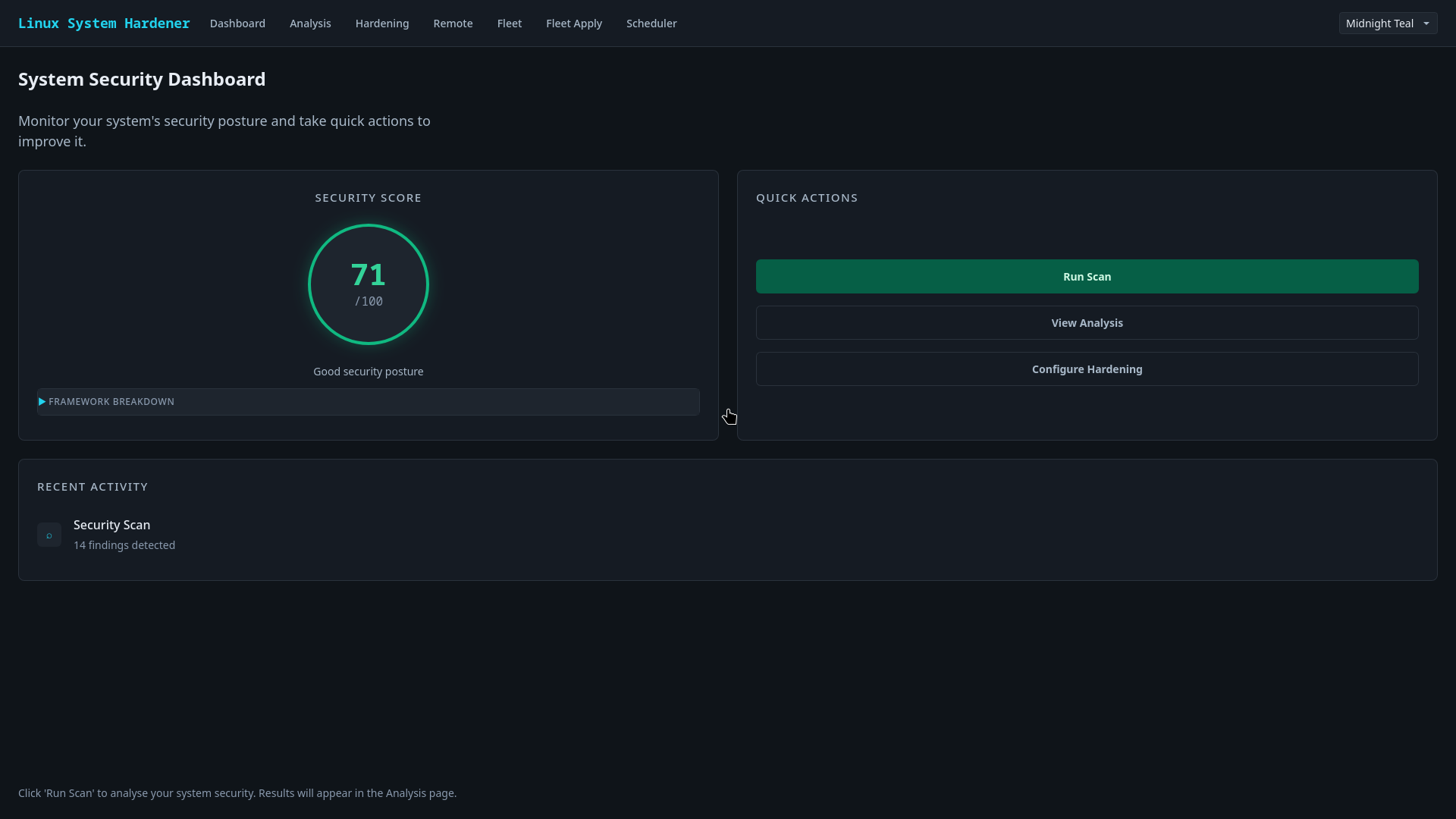Open the Dashboard nav item
Viewport: 1456px width, 819px height.
[237, 24]
